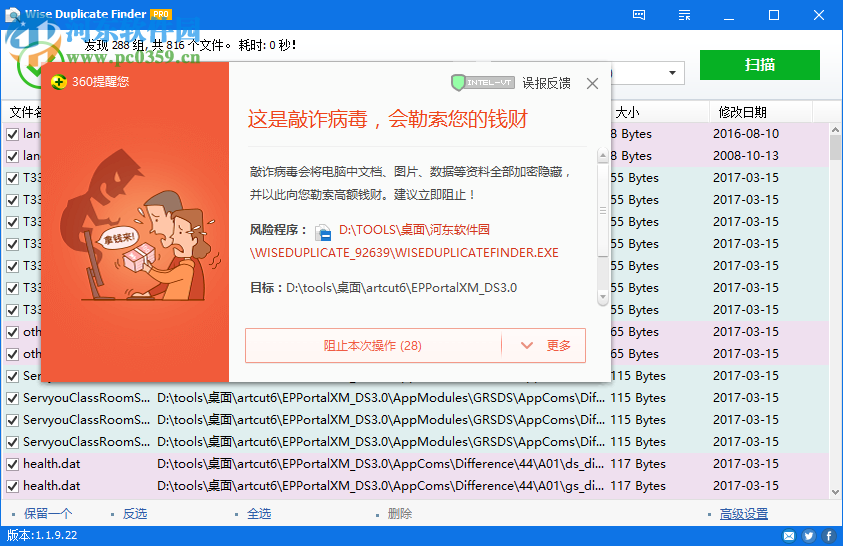Click the 版本:1.1.9.22 status text

coord(42,535)
